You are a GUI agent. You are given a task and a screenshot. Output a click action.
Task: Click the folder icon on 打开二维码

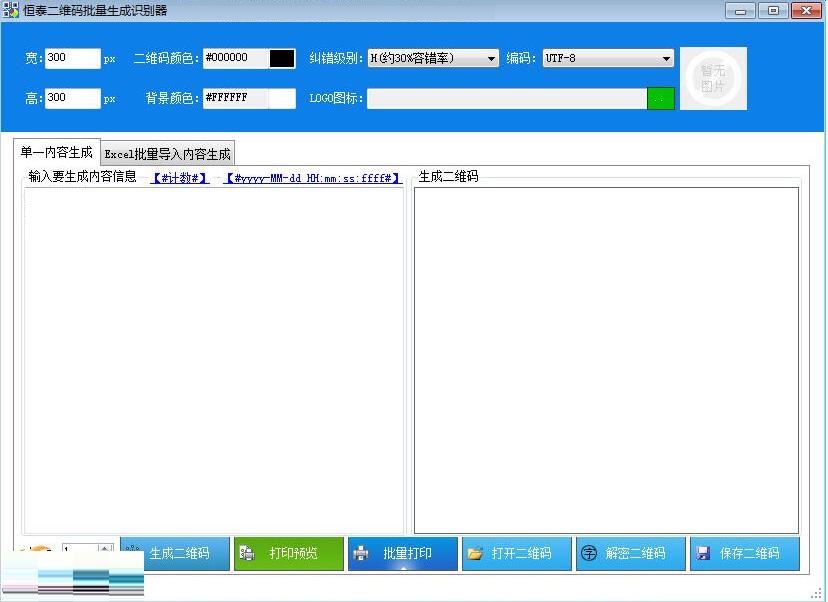[475, 553]
